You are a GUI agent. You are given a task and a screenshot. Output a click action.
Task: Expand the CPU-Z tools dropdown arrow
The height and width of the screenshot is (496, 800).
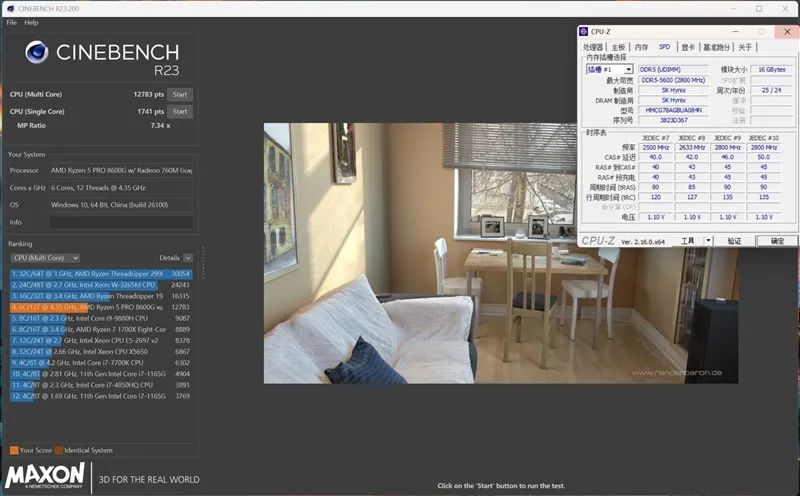(x=708, y=241)
